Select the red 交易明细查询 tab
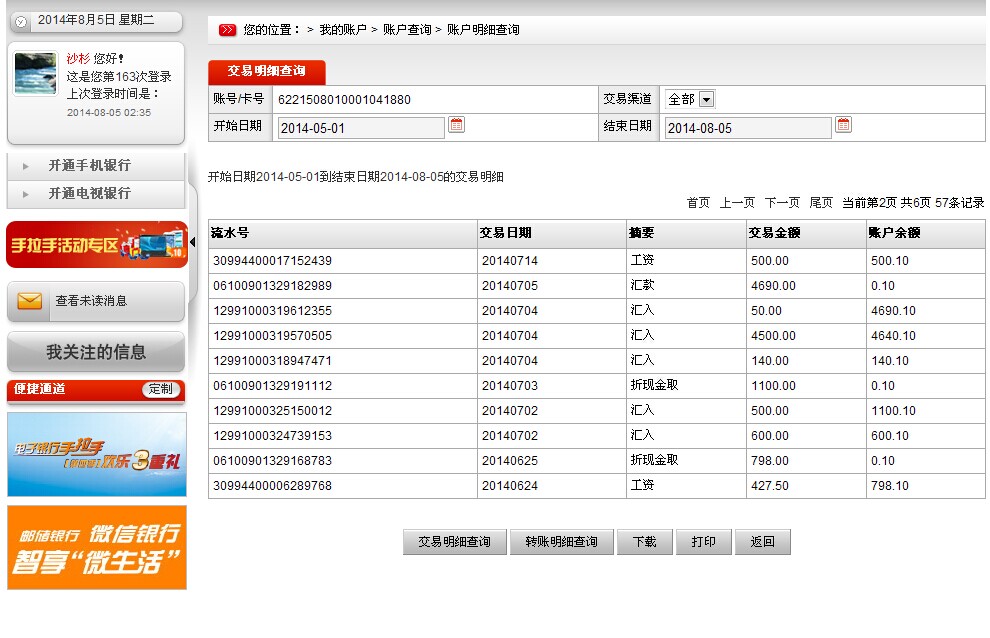This screenshot has height=638, width=990. pos(267,72)
